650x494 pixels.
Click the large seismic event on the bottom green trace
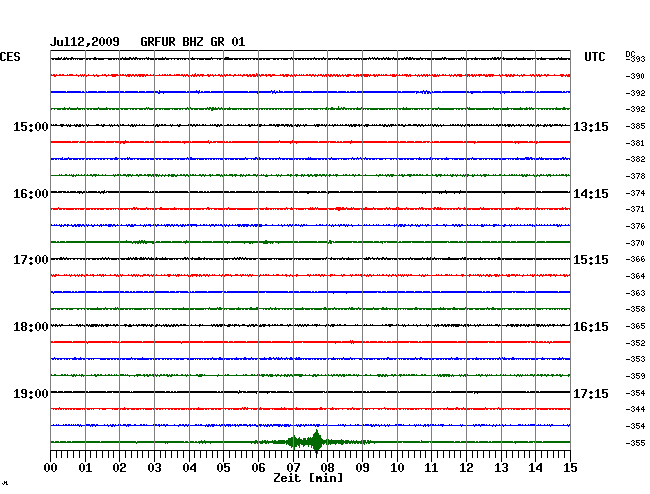pyautogui.click(x=313, y=442)
